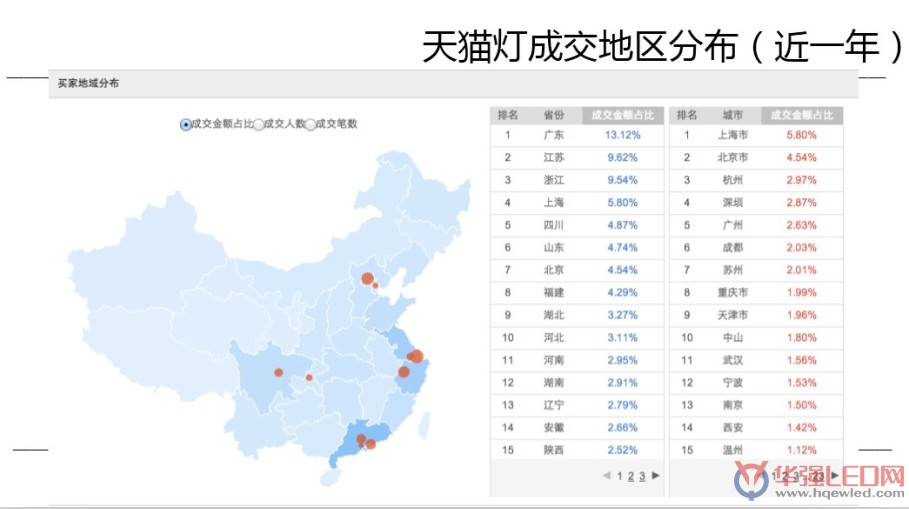Select the 湖北 province row

[x=577, y=315]
